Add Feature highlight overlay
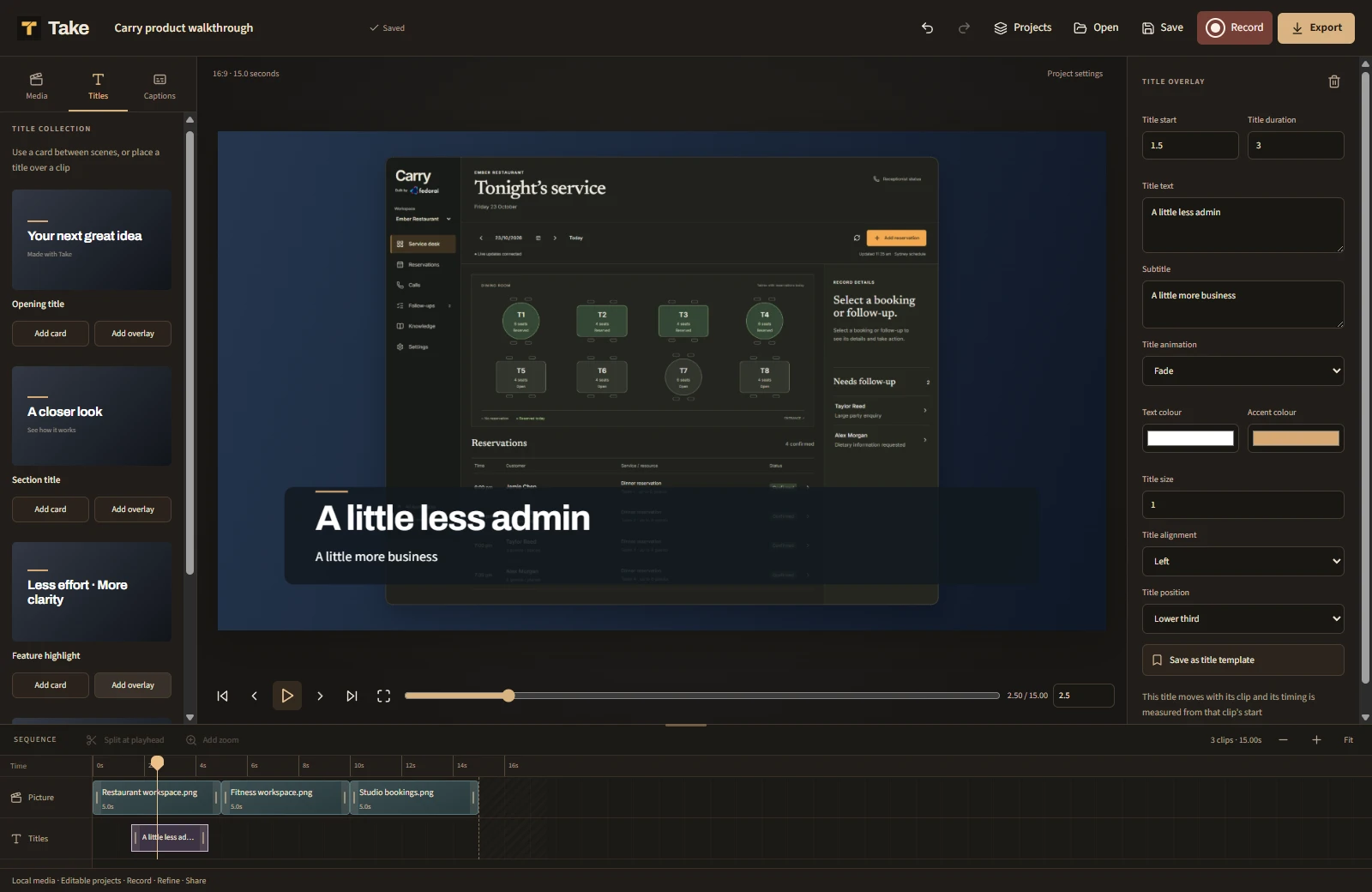 coord(133,684)
